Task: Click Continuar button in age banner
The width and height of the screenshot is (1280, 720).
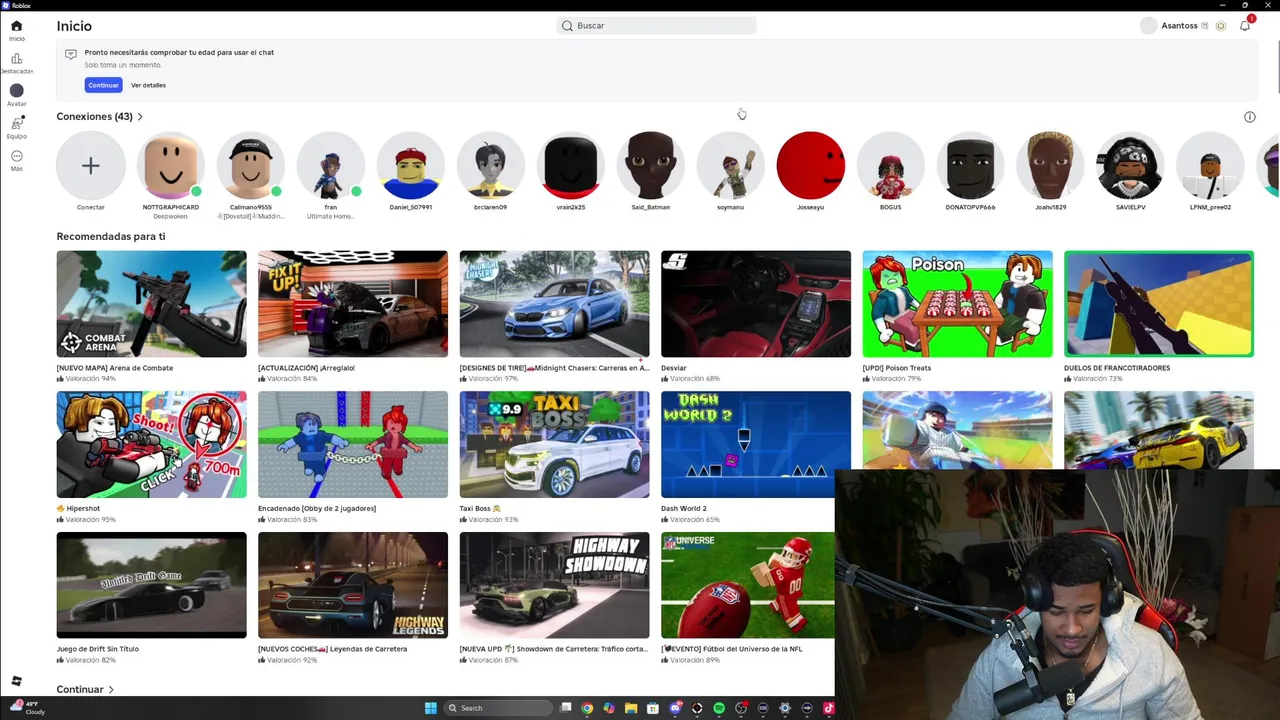Action: pyautogui.click(x=103, y=85)
